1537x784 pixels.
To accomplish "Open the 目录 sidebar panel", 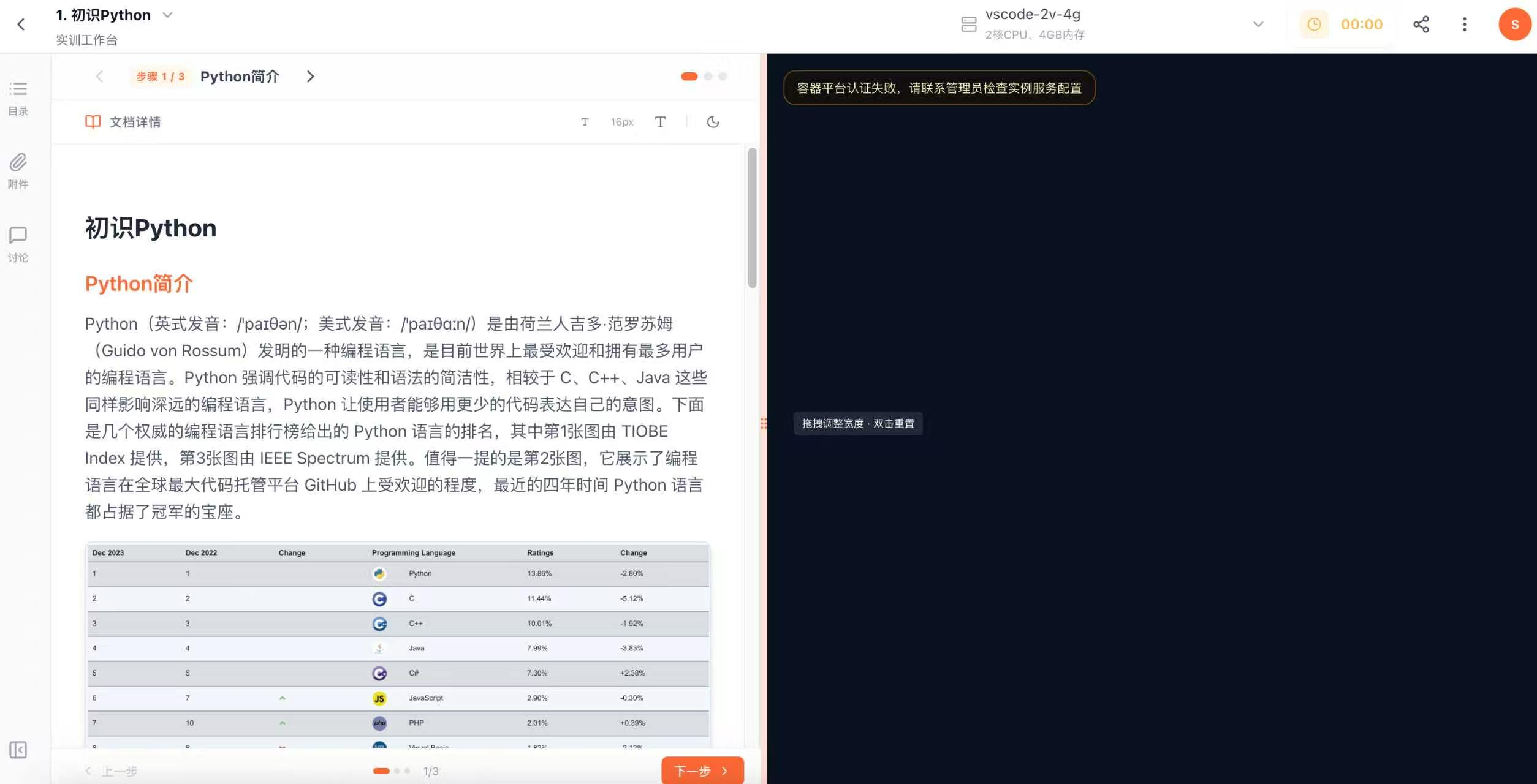I will [x=18, y=98].
